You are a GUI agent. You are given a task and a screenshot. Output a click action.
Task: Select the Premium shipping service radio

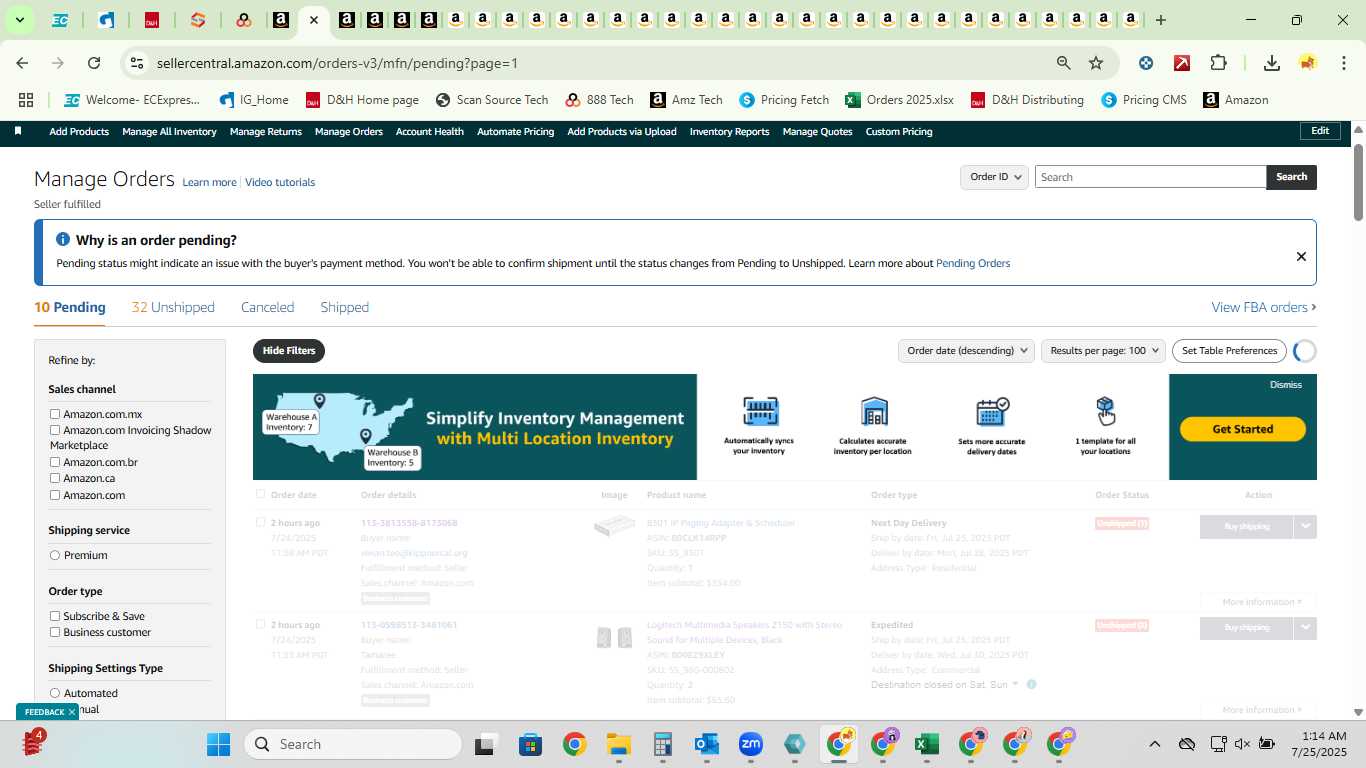tap(55, 555)
